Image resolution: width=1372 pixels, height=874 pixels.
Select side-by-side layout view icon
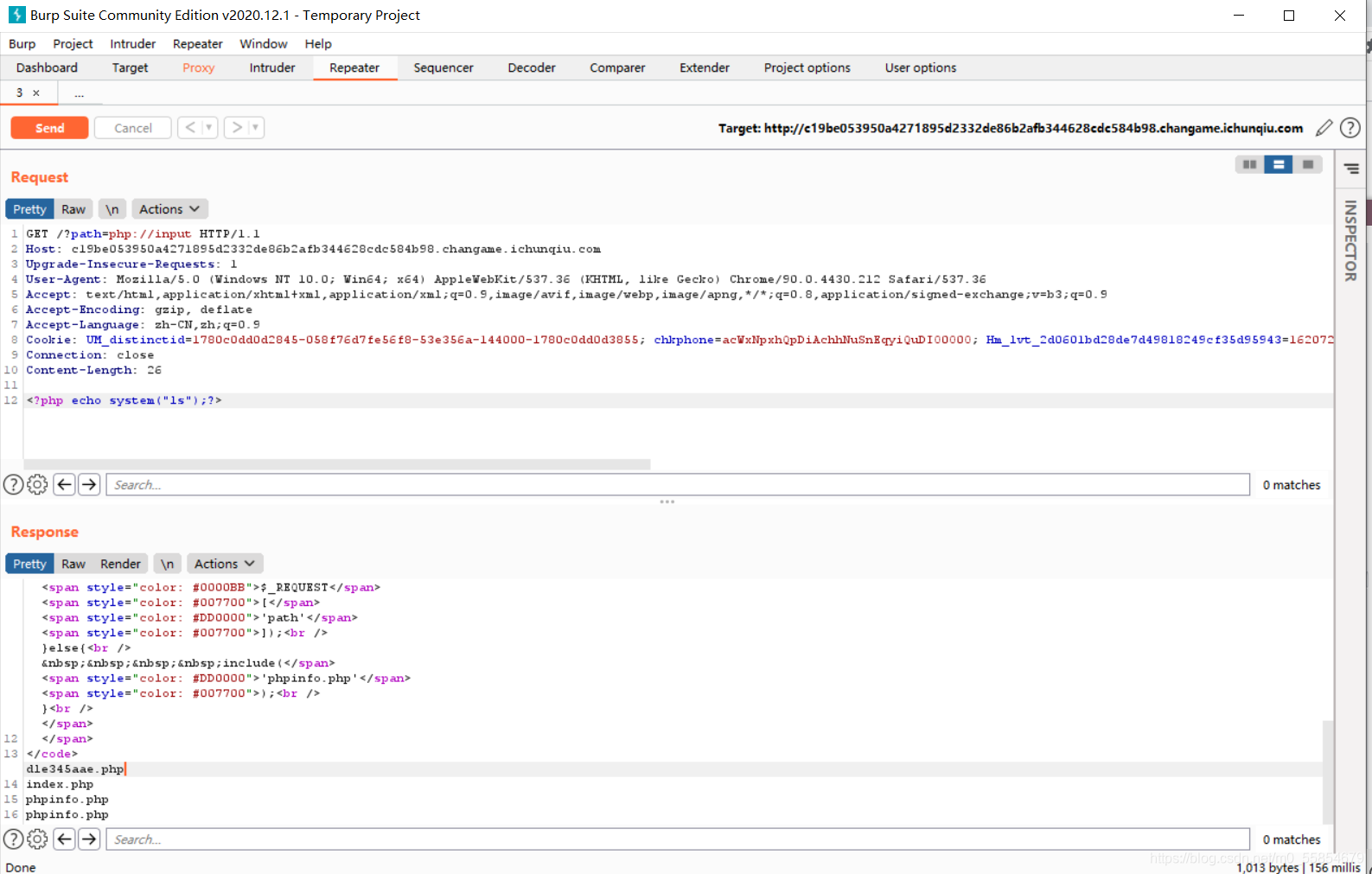[x=1249, y=164]
